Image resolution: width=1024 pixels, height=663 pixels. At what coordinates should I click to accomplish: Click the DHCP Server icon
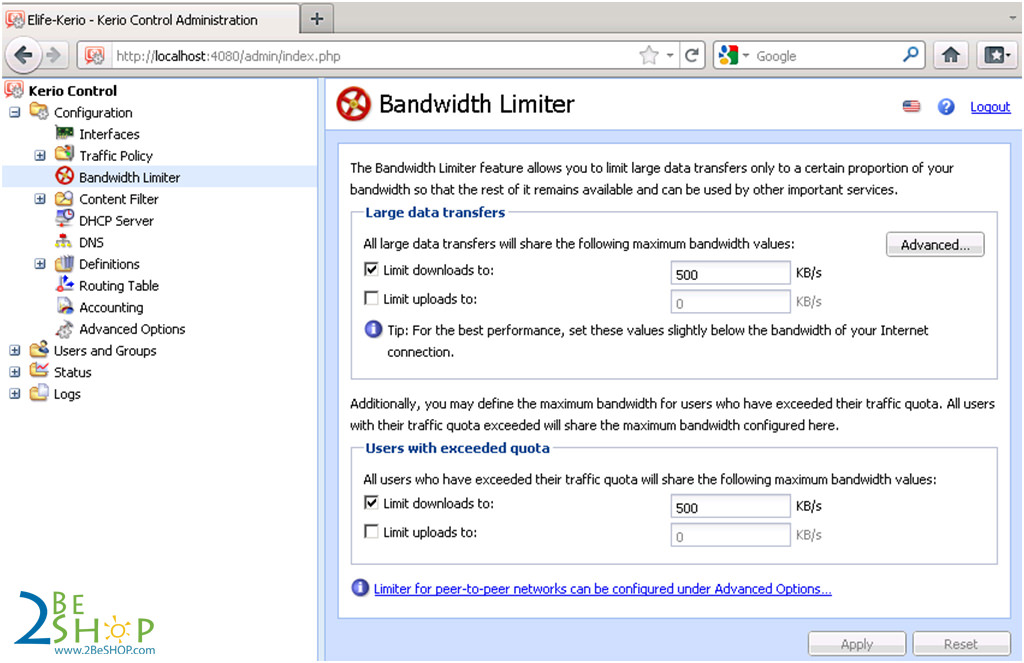pyautogui.click(x=64, y=219)
